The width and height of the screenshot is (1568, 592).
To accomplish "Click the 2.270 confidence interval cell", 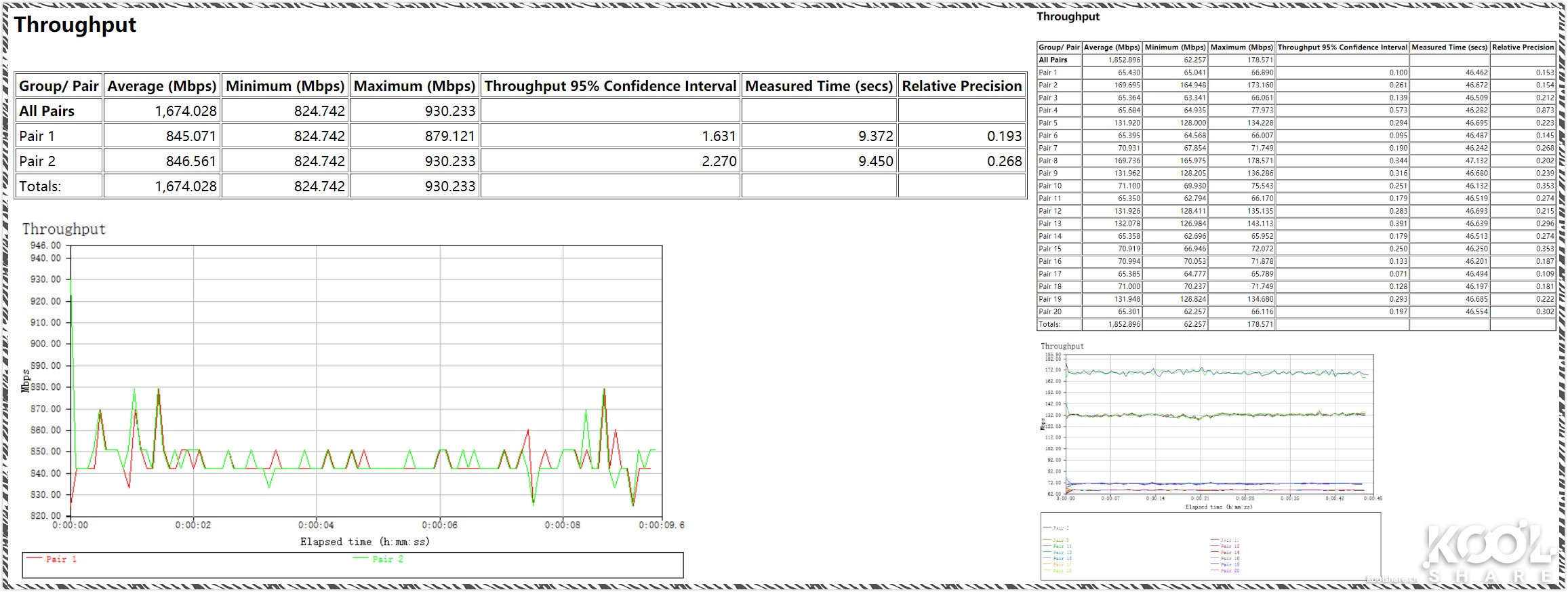I will (x=719, y=161).
